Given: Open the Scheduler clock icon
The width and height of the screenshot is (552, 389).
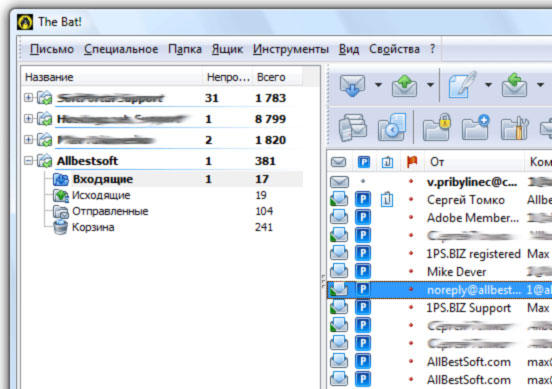Looking at the screenshot, I should 392,127.
